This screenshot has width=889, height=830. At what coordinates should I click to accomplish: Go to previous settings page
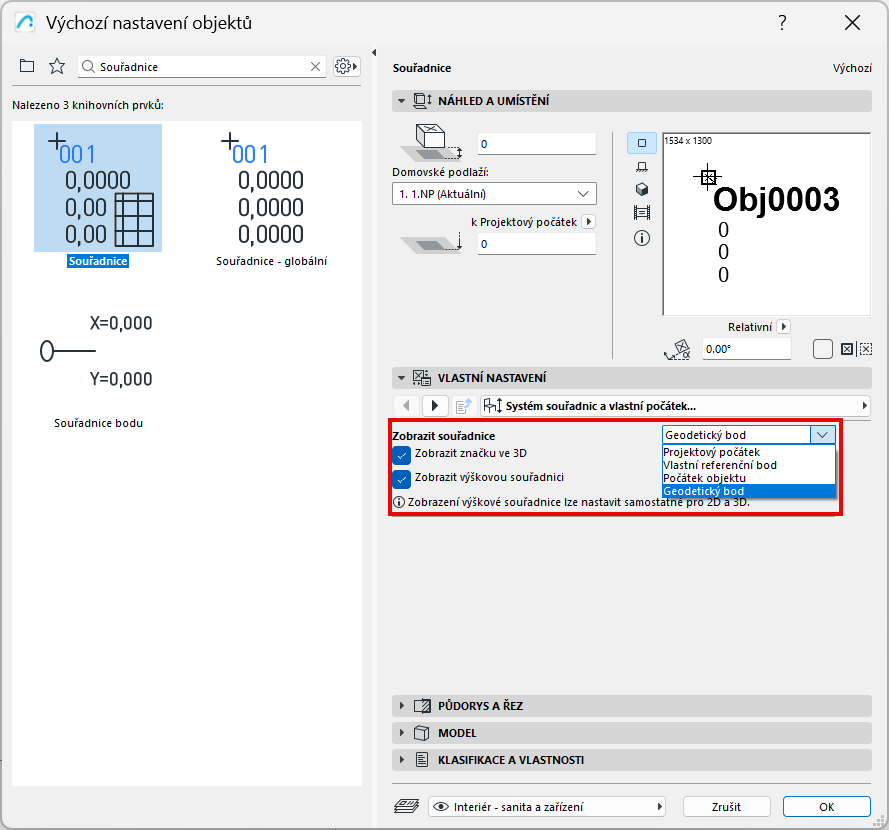point(406,406)
